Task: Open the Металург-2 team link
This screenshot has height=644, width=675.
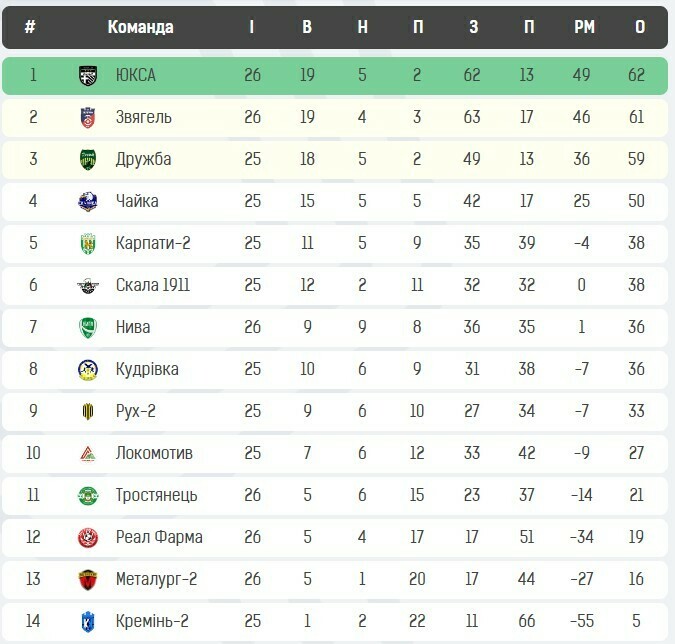Action: coord(155,579)
